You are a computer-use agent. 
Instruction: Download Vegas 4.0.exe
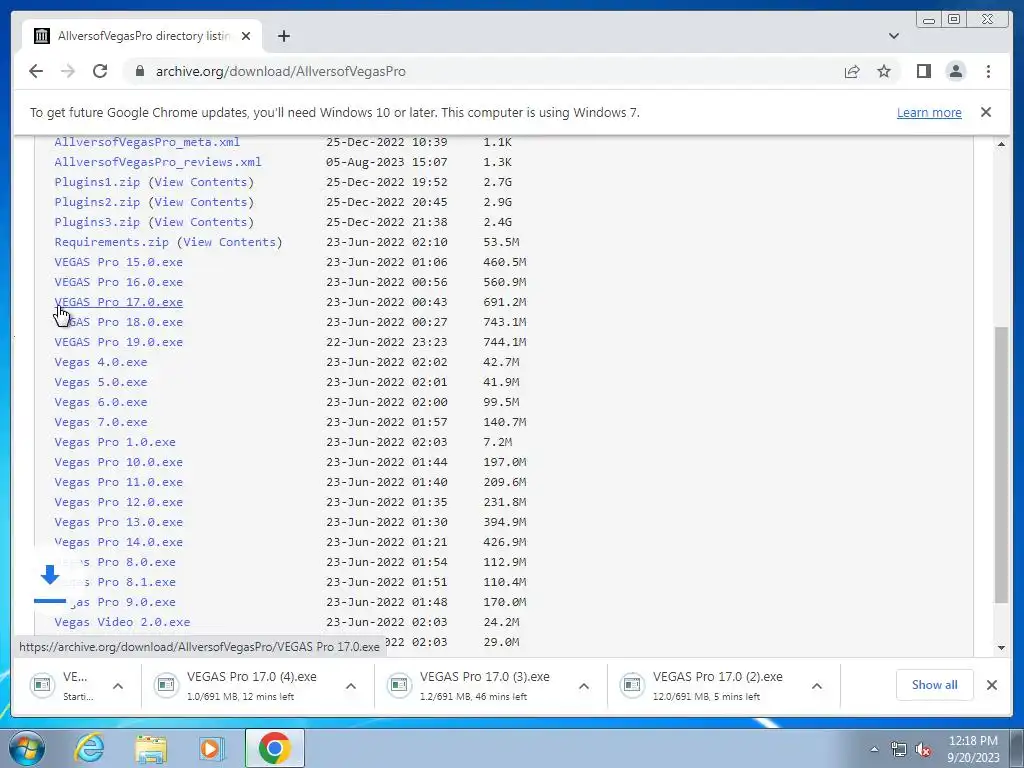101,362
